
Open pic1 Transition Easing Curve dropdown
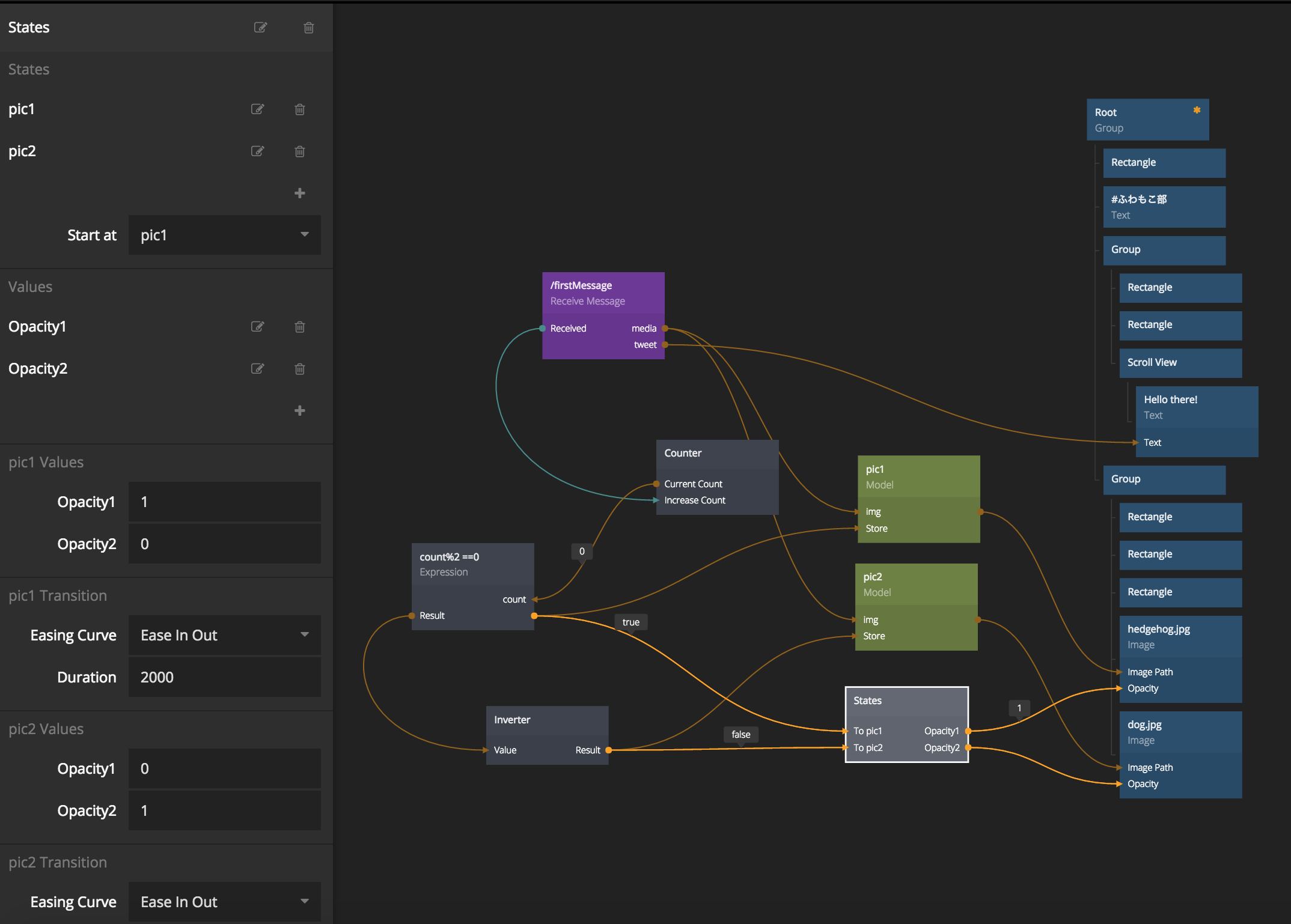tap(224, 635)
